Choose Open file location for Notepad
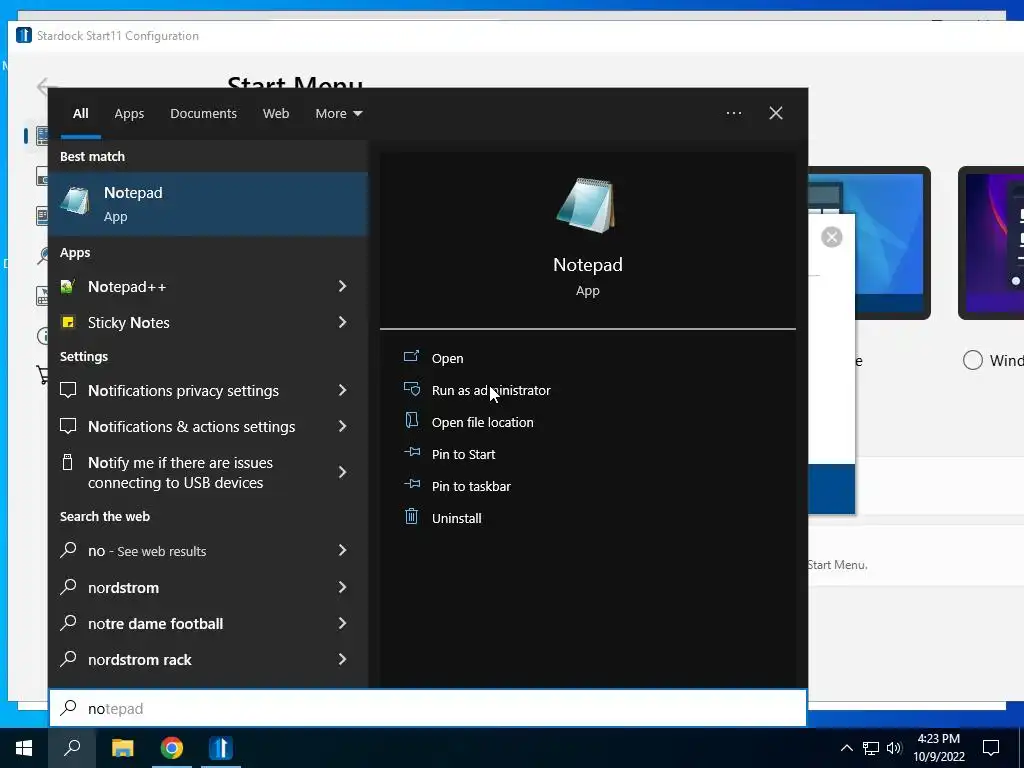 point(483,422)
